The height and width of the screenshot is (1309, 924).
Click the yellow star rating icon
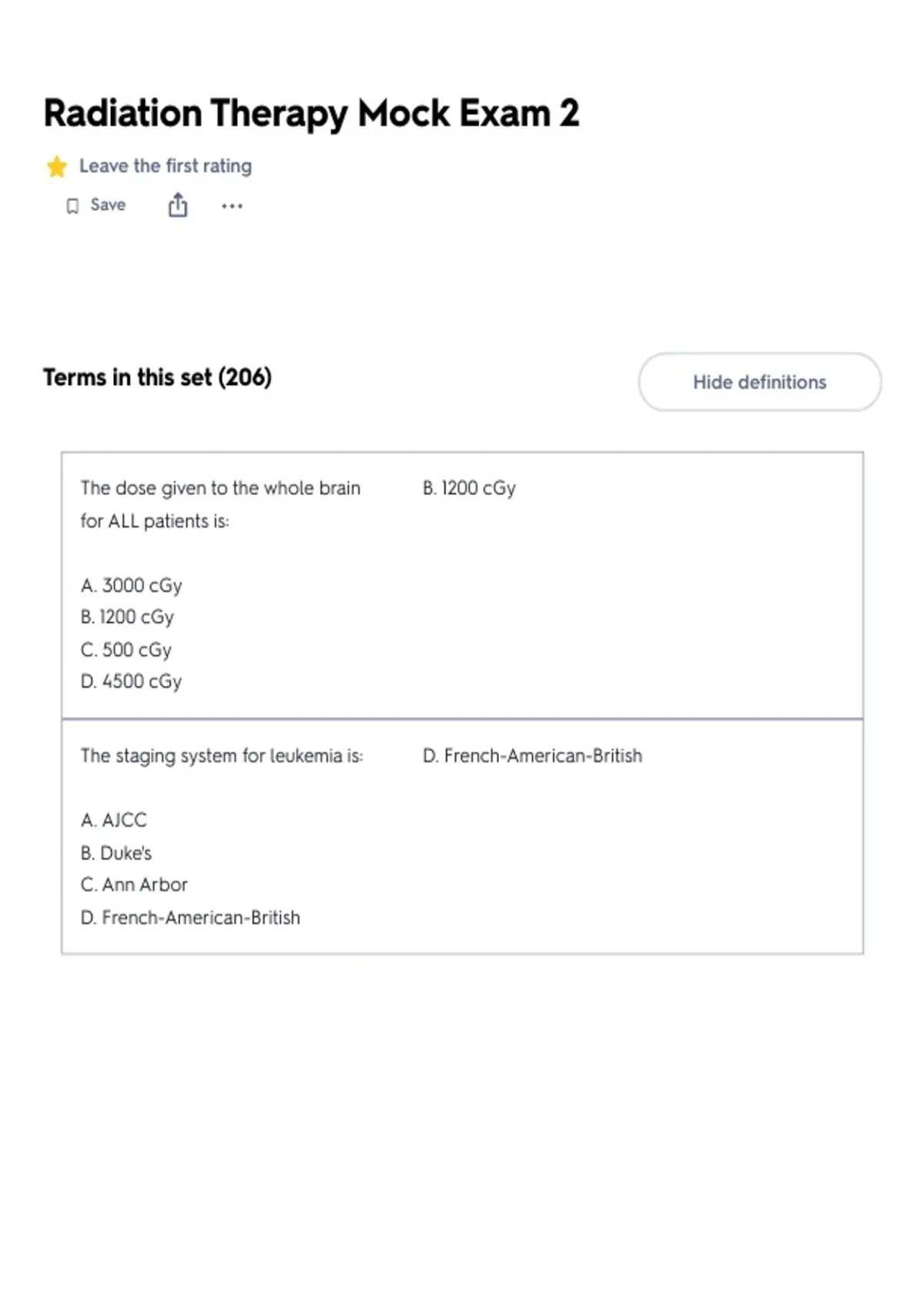tap(56, 166)
